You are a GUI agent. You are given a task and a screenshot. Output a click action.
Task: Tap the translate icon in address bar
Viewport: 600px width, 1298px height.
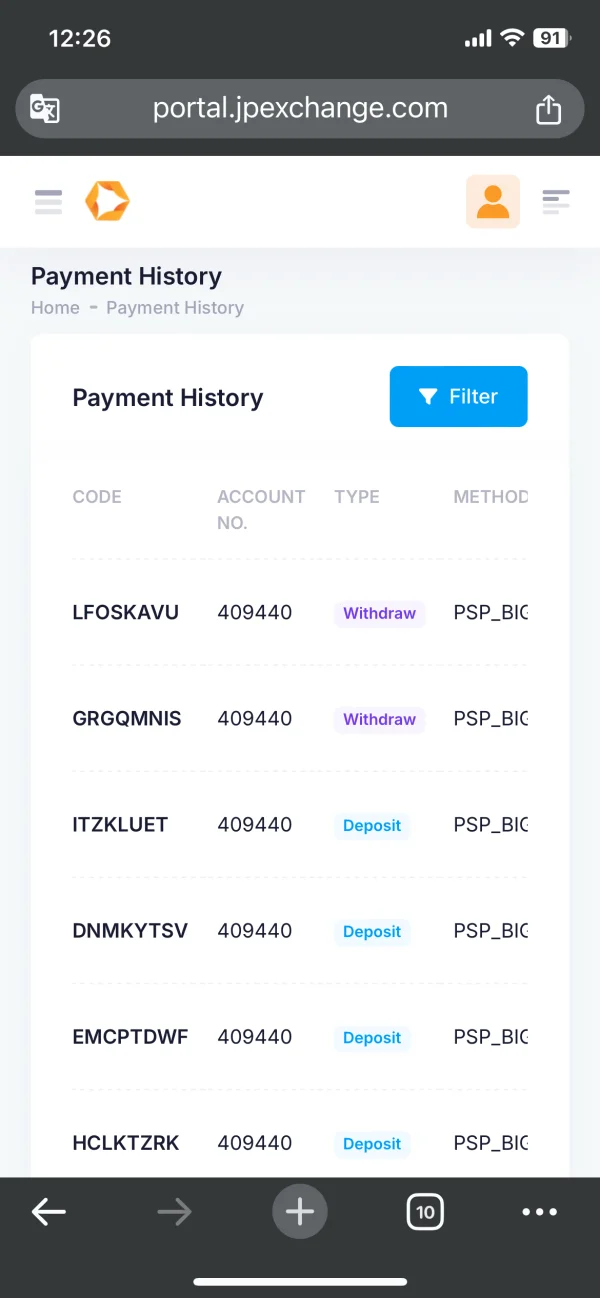click(45, 109)
